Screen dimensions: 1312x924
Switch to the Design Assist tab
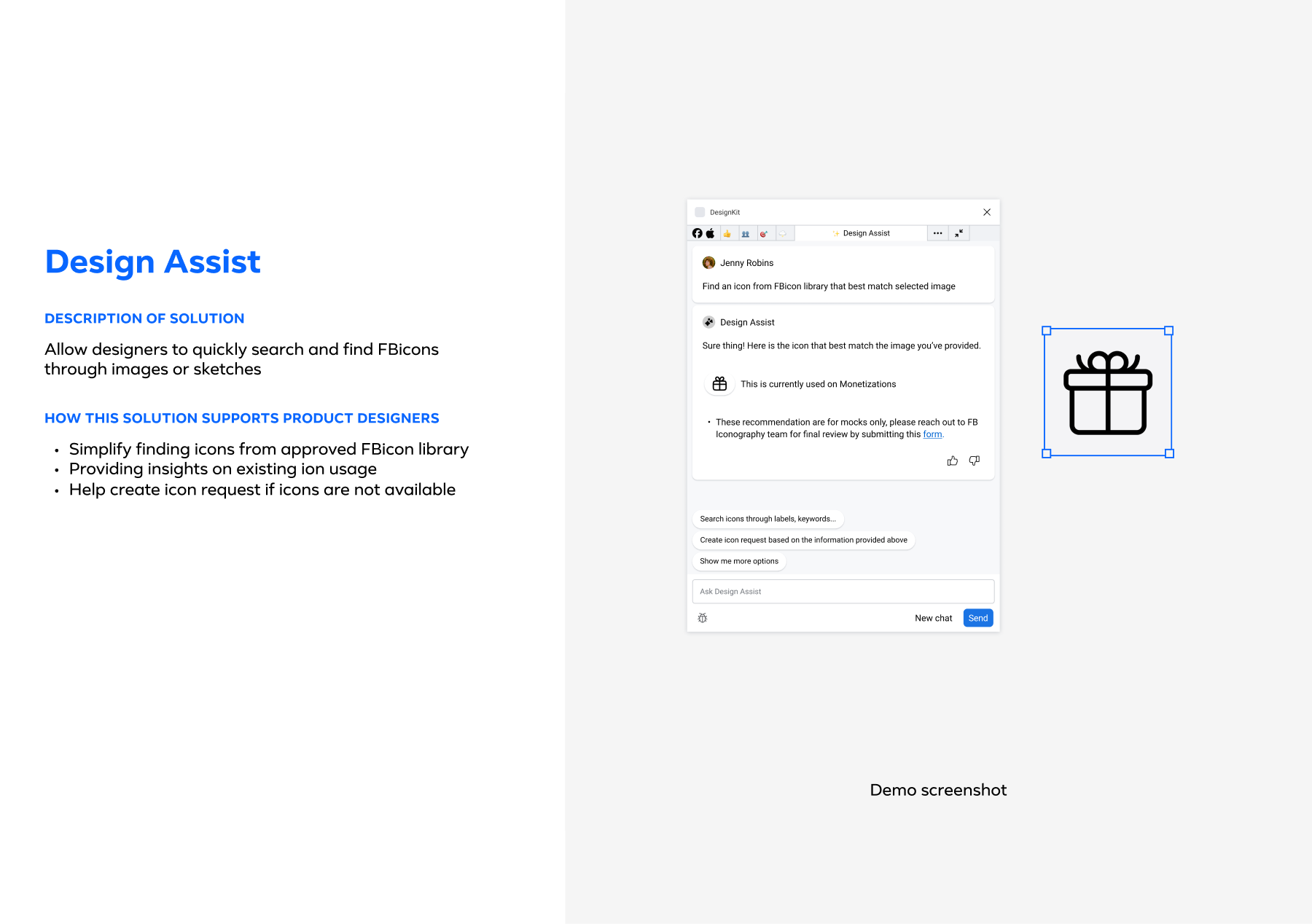[861, 233]
